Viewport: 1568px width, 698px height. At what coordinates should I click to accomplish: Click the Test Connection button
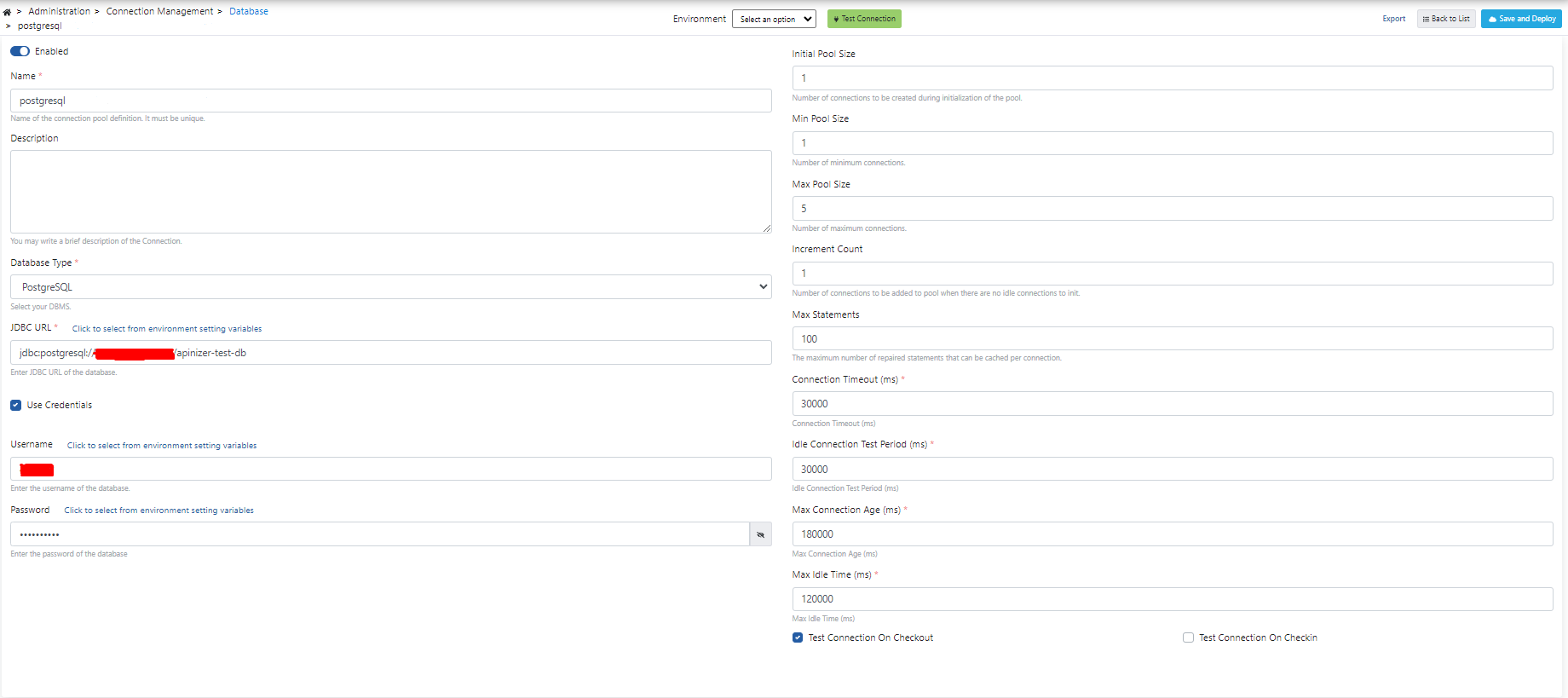(x=864, y=19)
